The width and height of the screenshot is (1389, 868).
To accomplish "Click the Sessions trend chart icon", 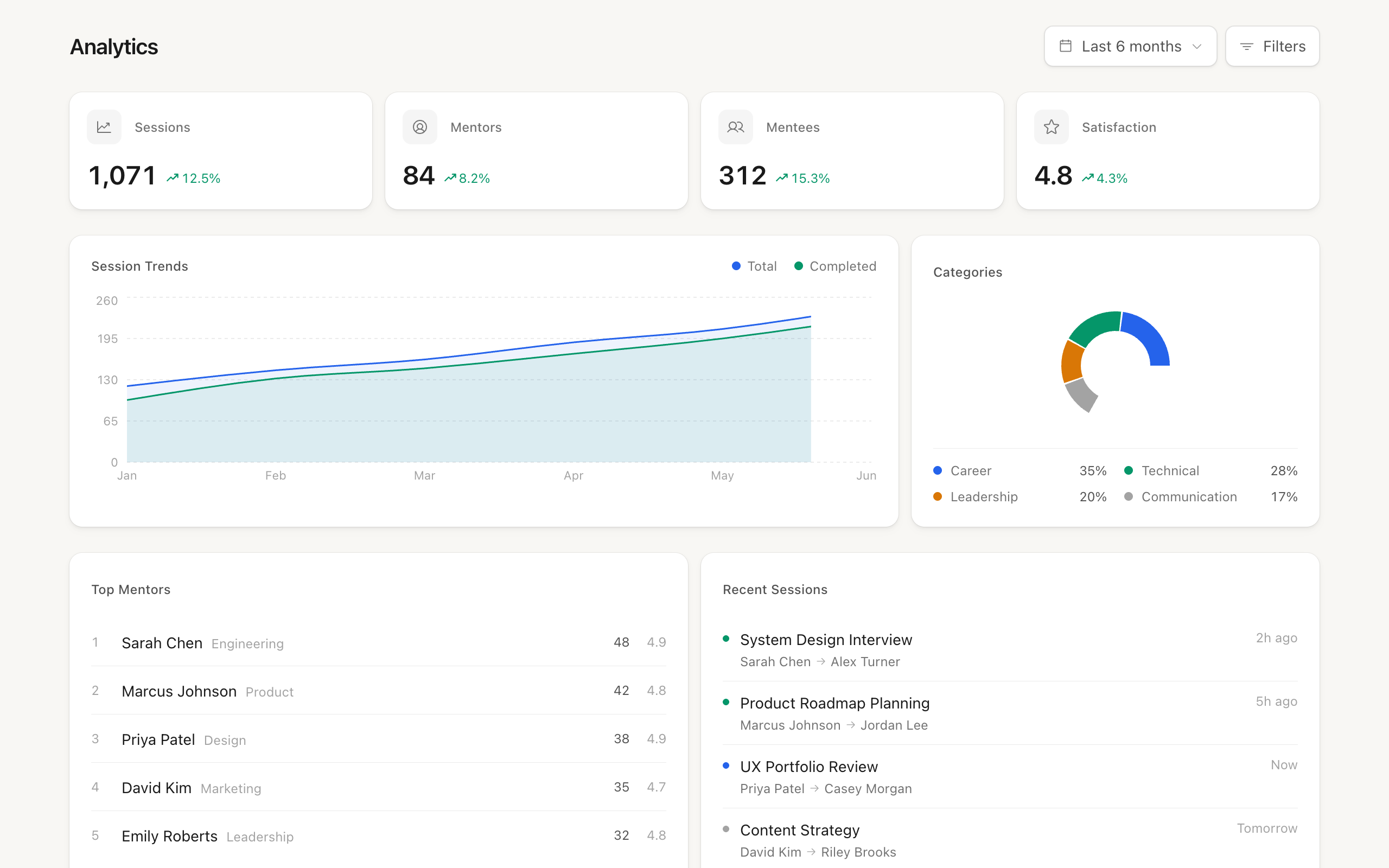I will click(x=104, y=127).
